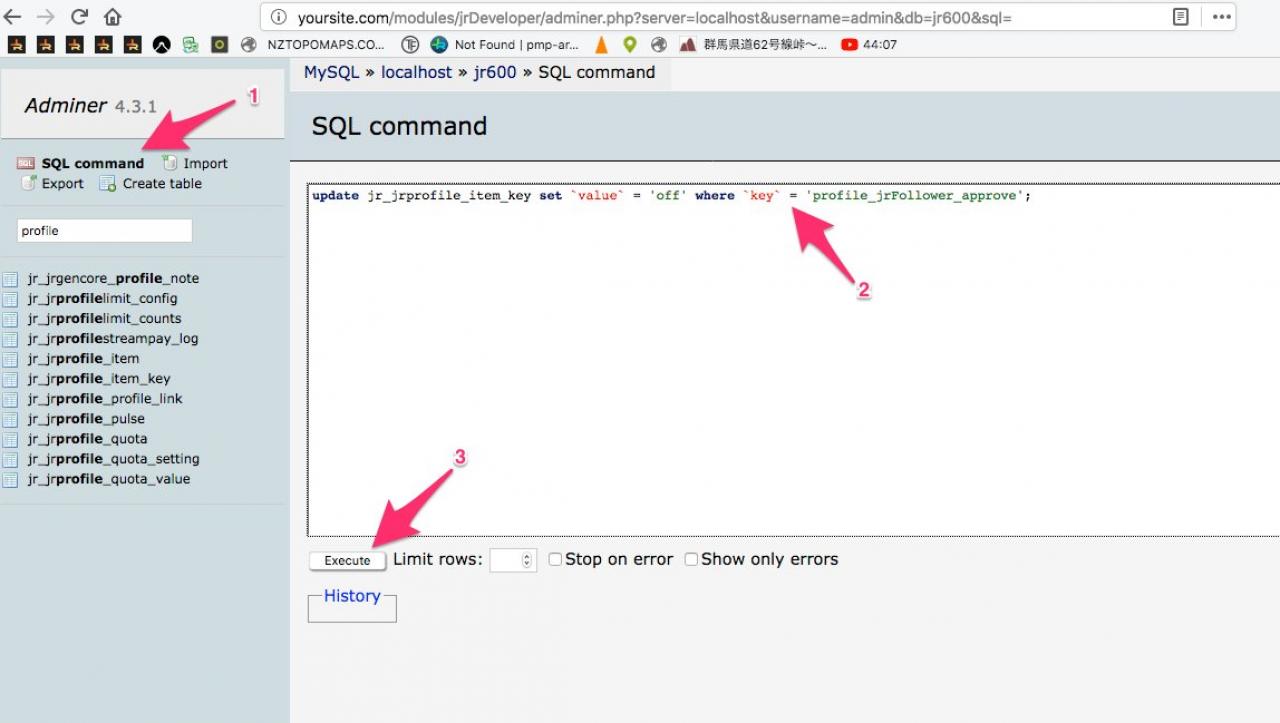Screen dimensions: 1280x723
Task: Open the jr_jrprofile_pulse table
Action: pyautogui.click(x=86, y=419)
